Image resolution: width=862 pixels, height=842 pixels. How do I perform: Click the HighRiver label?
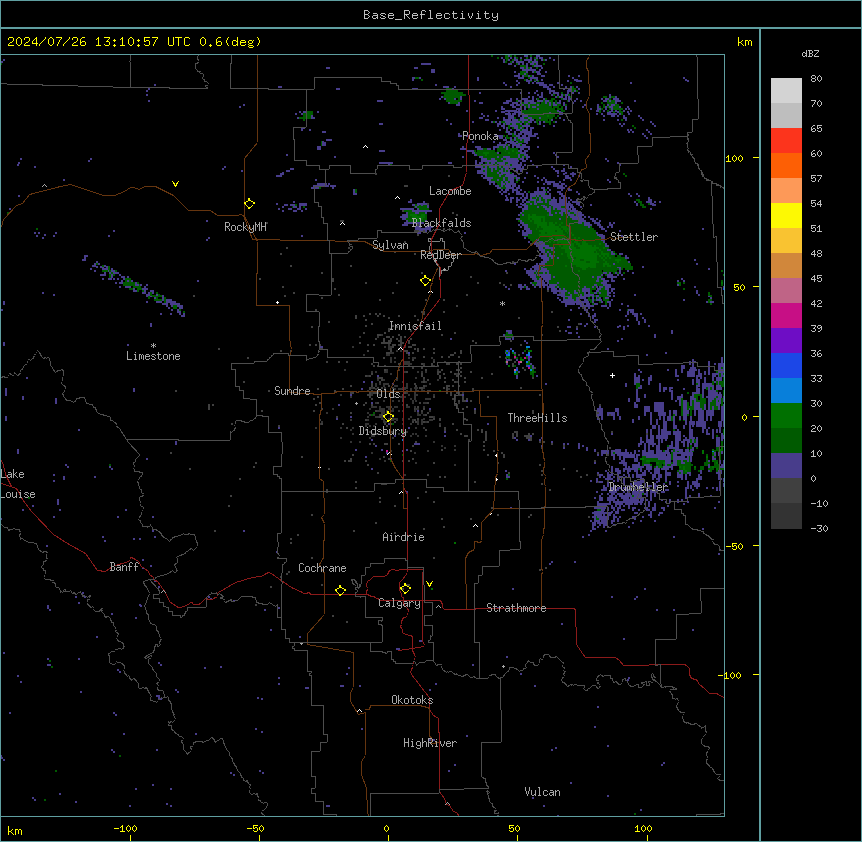430,743
